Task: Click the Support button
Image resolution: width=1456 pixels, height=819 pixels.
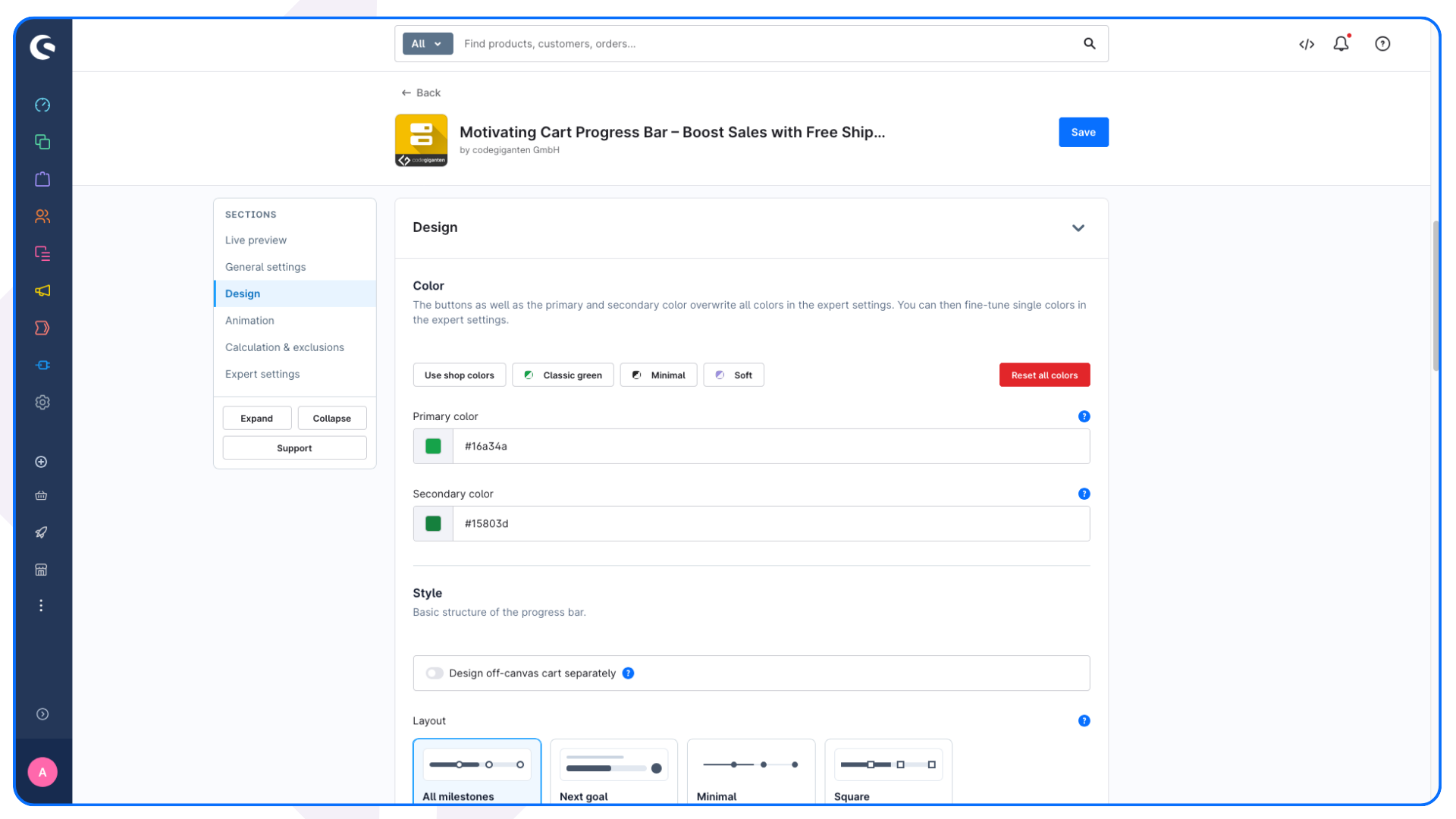Action: tap(294, 448)
